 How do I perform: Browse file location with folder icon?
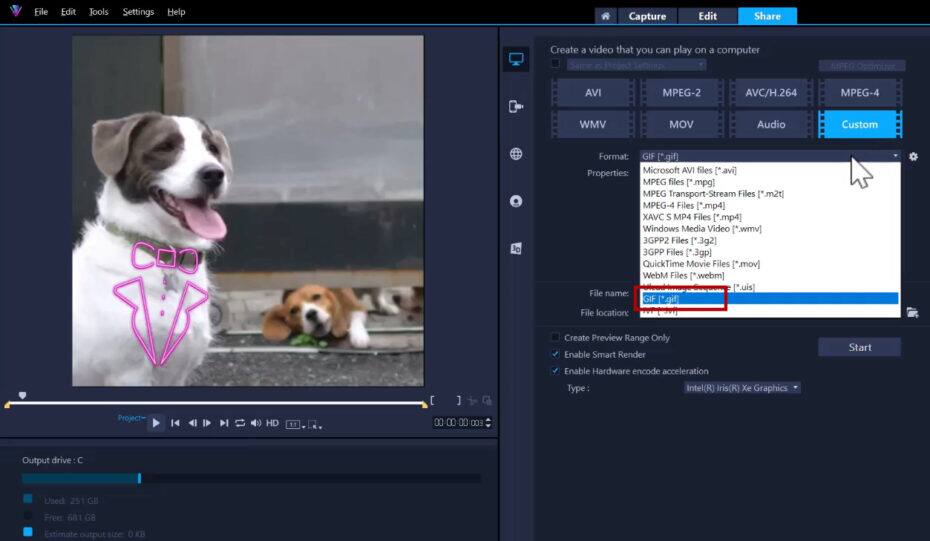click(912, 313)
